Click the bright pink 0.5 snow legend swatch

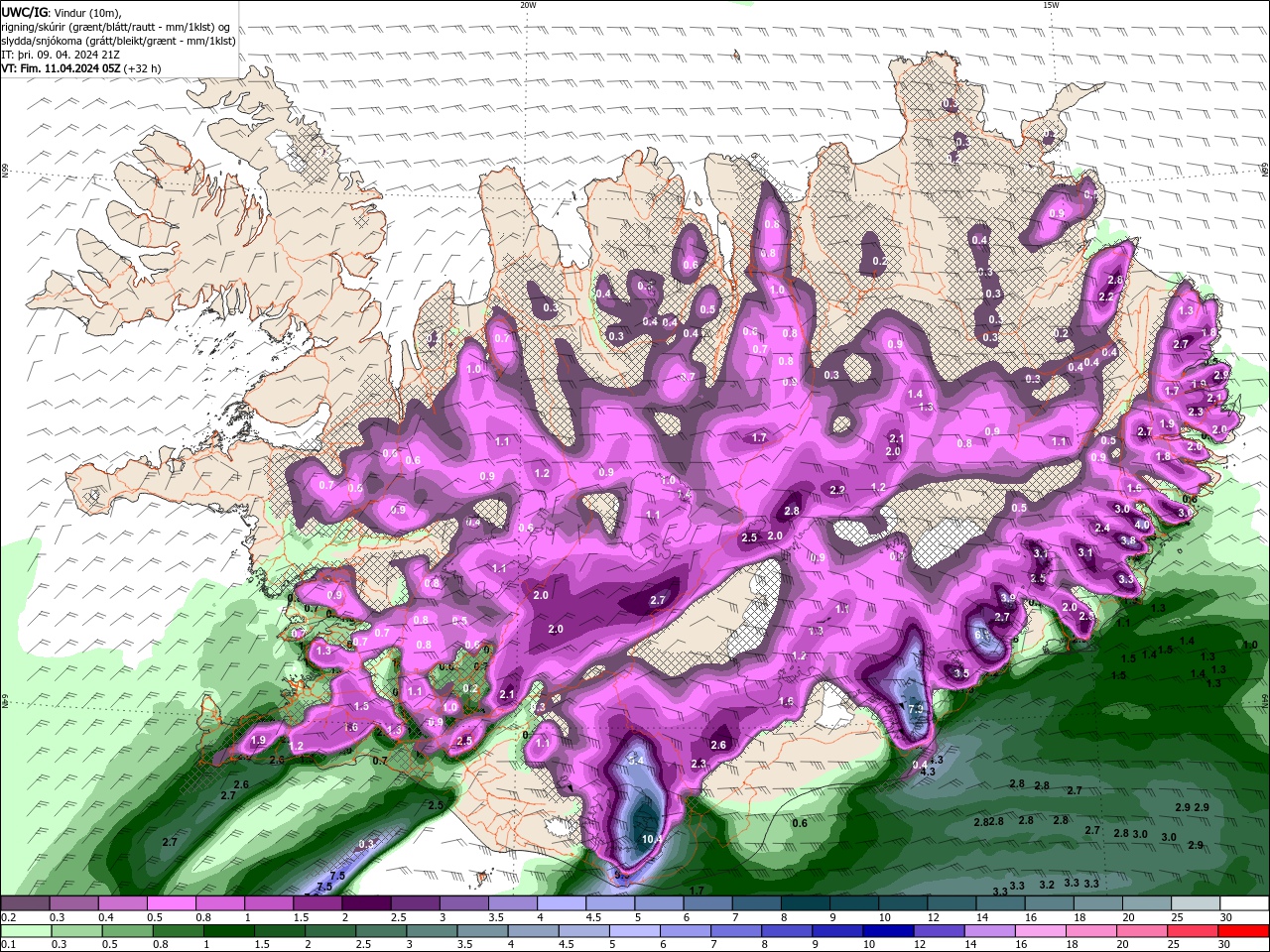pos(171,903)
